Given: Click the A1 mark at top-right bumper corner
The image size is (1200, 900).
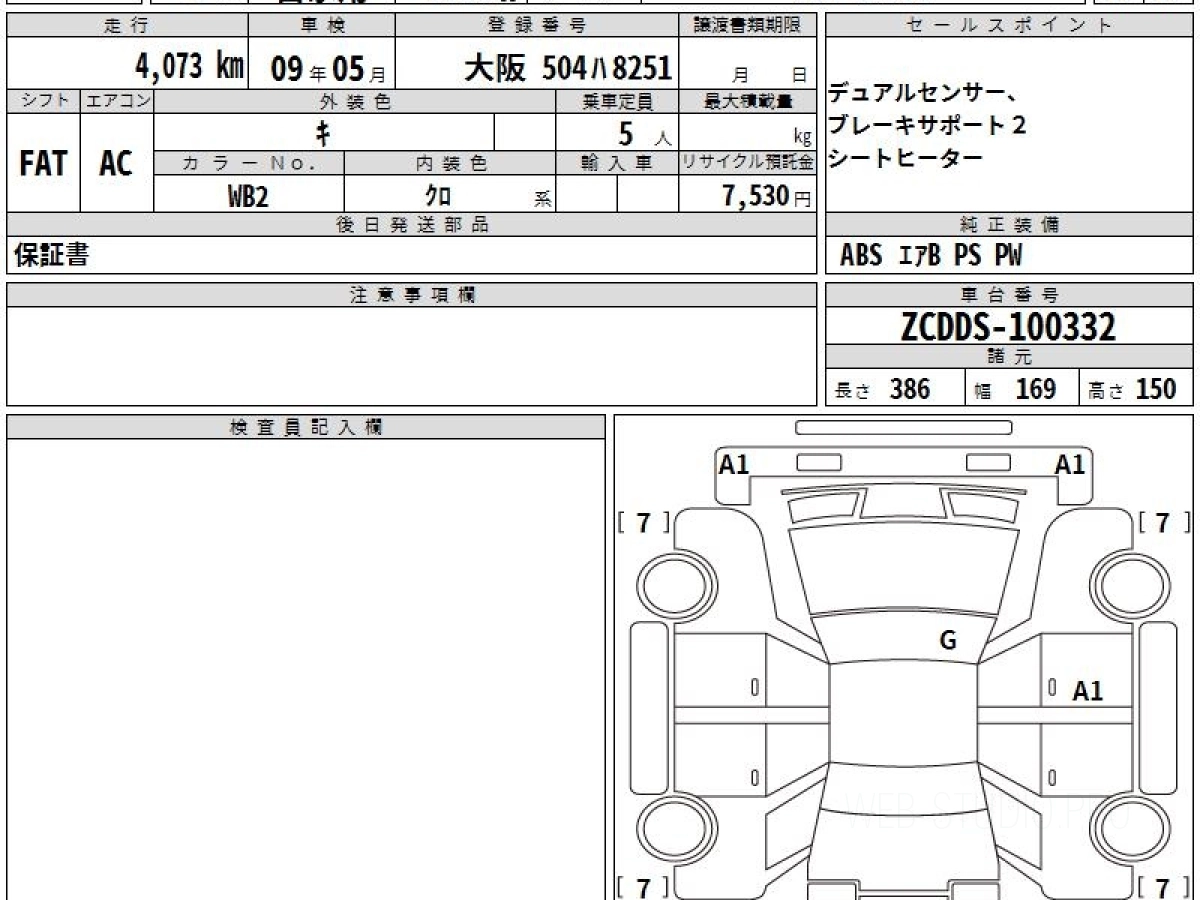Looking at the screenshot, I should [1070, 465].
